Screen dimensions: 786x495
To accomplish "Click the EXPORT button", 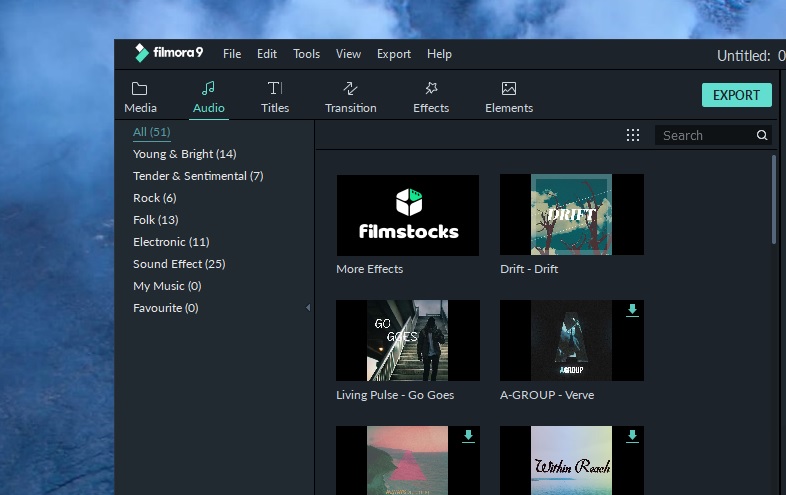I will click(736, 95).
